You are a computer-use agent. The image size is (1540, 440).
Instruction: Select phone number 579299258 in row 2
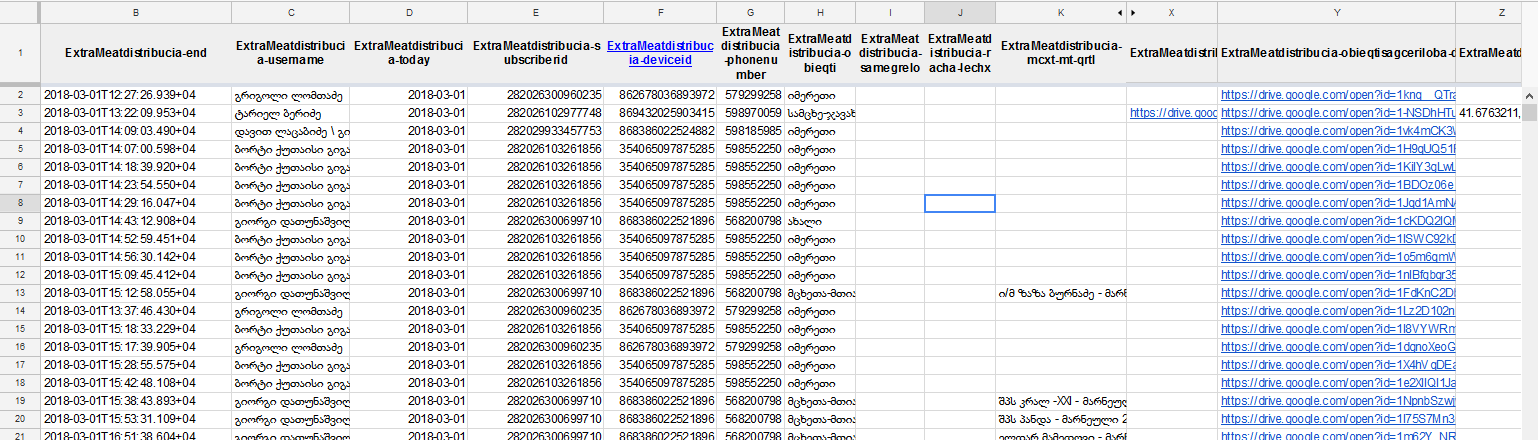coord(750,95)
